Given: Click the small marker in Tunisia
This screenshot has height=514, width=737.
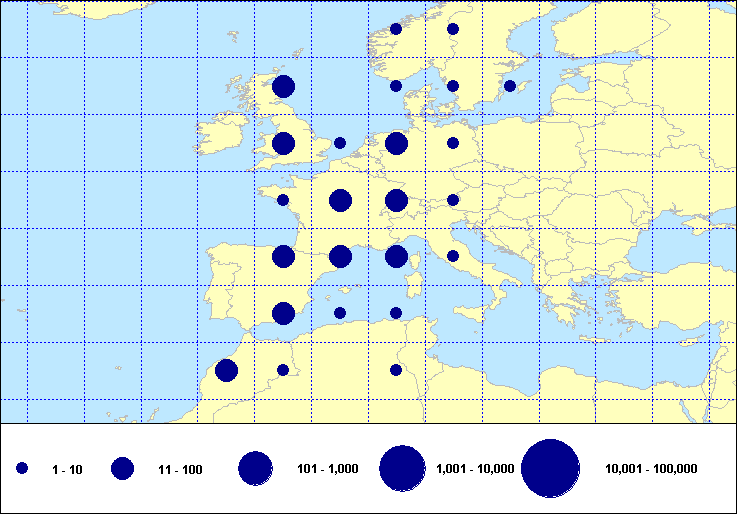Looking at the screenshot, I should point(396,370).
